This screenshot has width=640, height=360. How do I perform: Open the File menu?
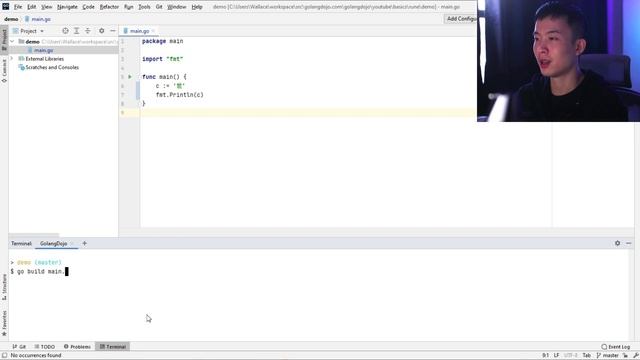pyautogui.click(x=18, y=7)
